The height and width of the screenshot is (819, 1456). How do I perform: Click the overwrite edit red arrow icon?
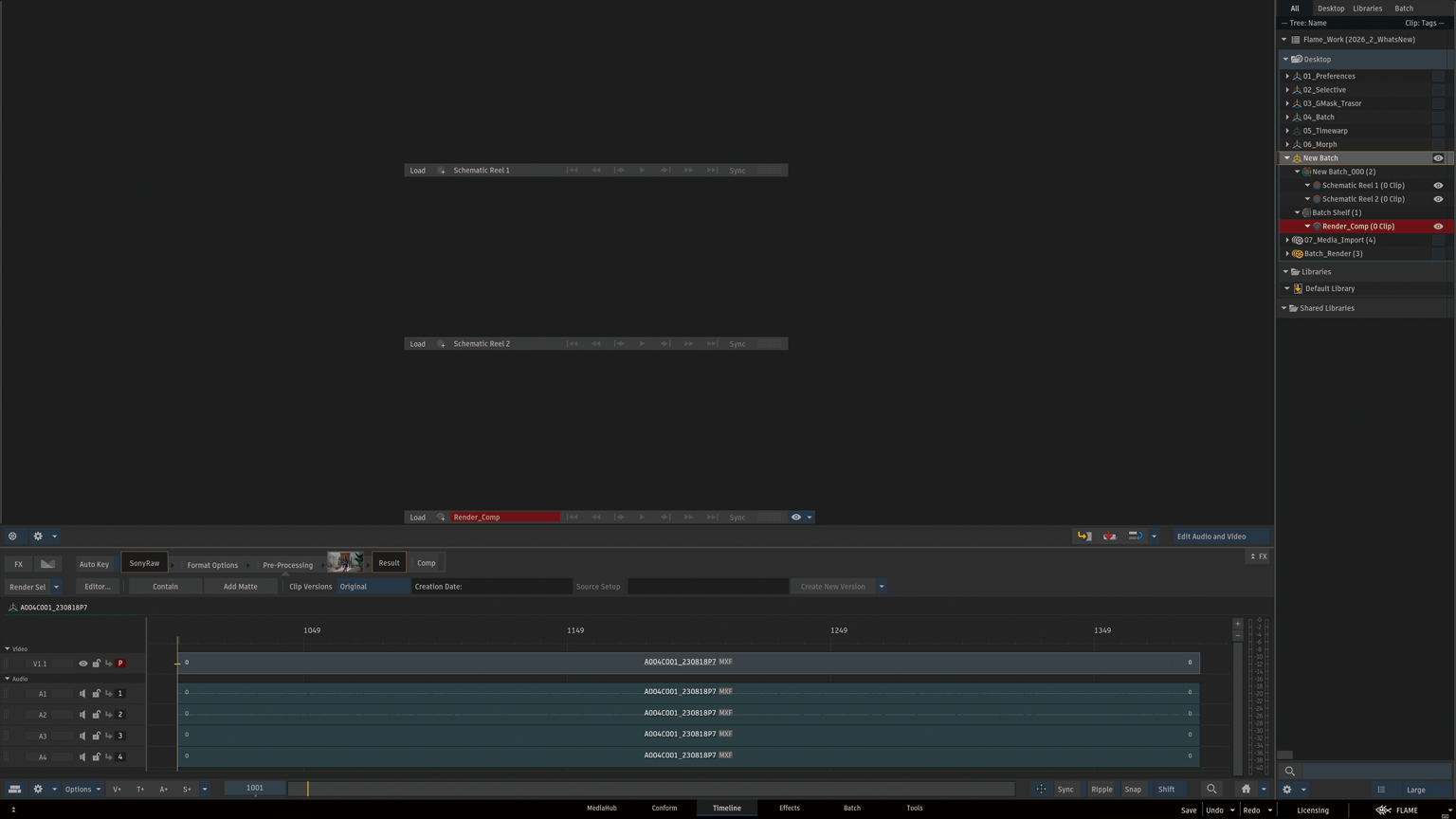coord(1109,537)
